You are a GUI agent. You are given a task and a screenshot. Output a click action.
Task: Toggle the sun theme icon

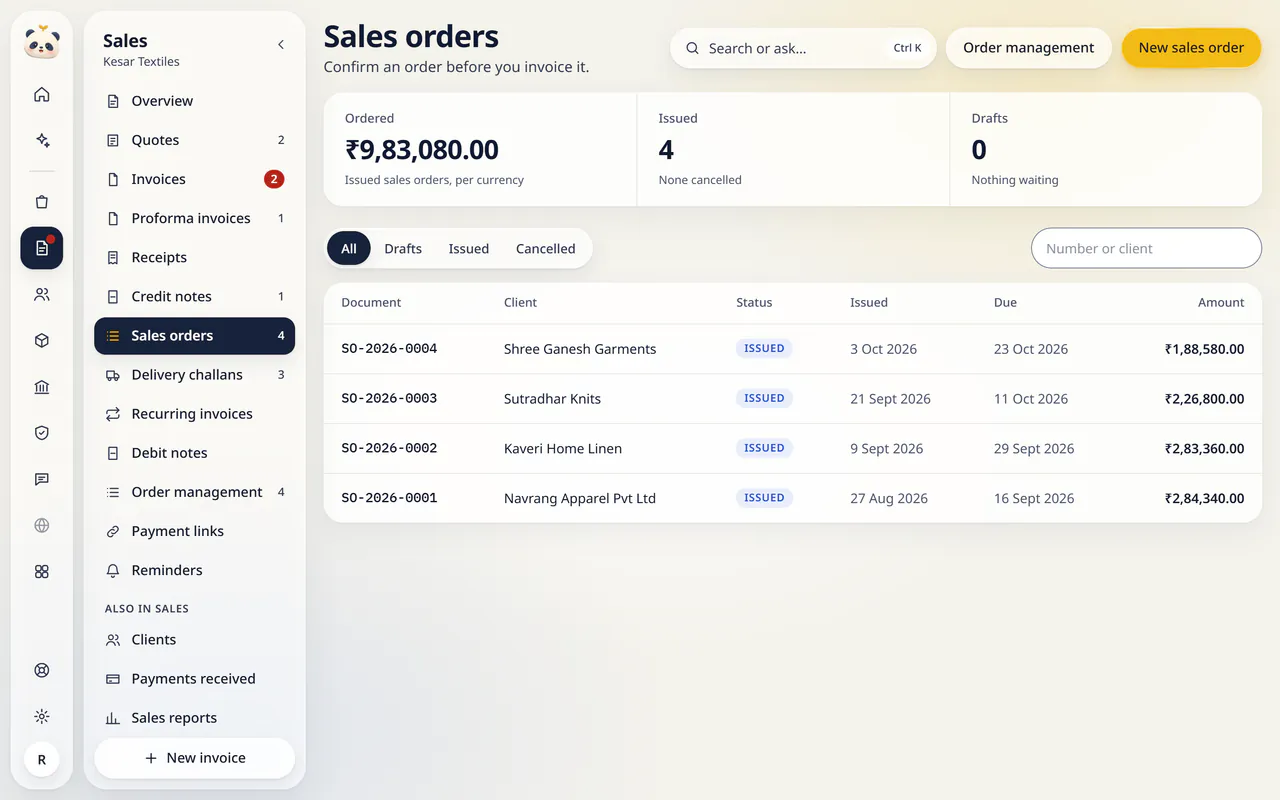pos(41,716)
